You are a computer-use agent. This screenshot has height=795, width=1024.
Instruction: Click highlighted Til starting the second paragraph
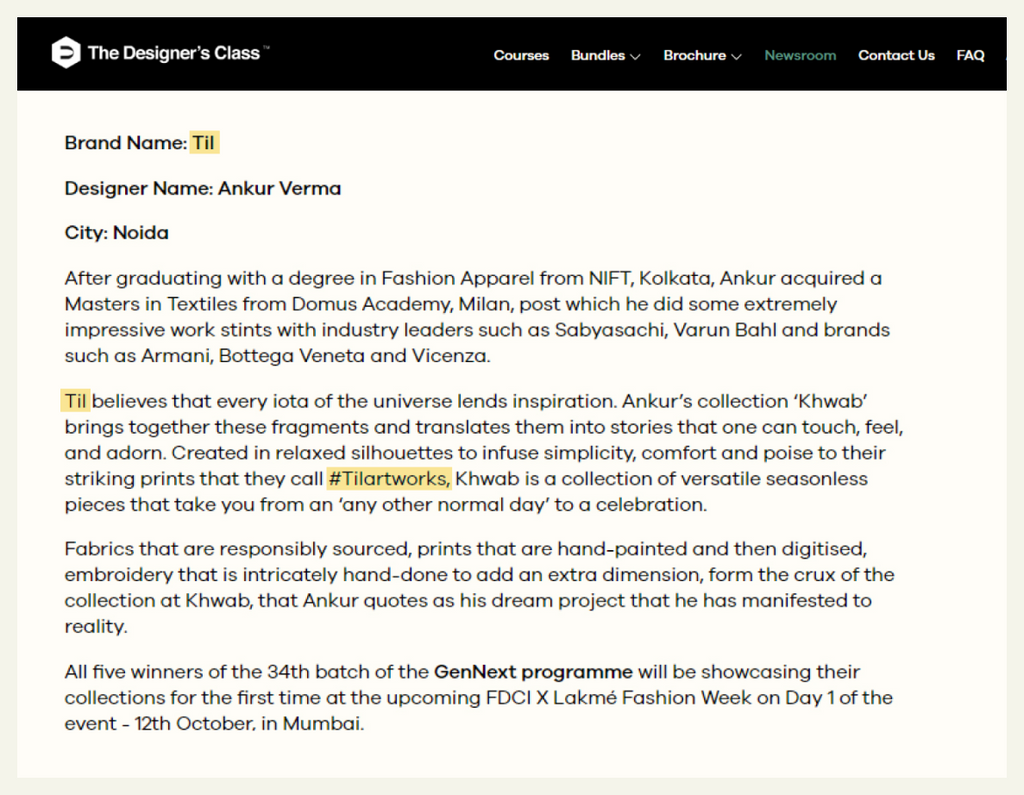click(76, 402)
